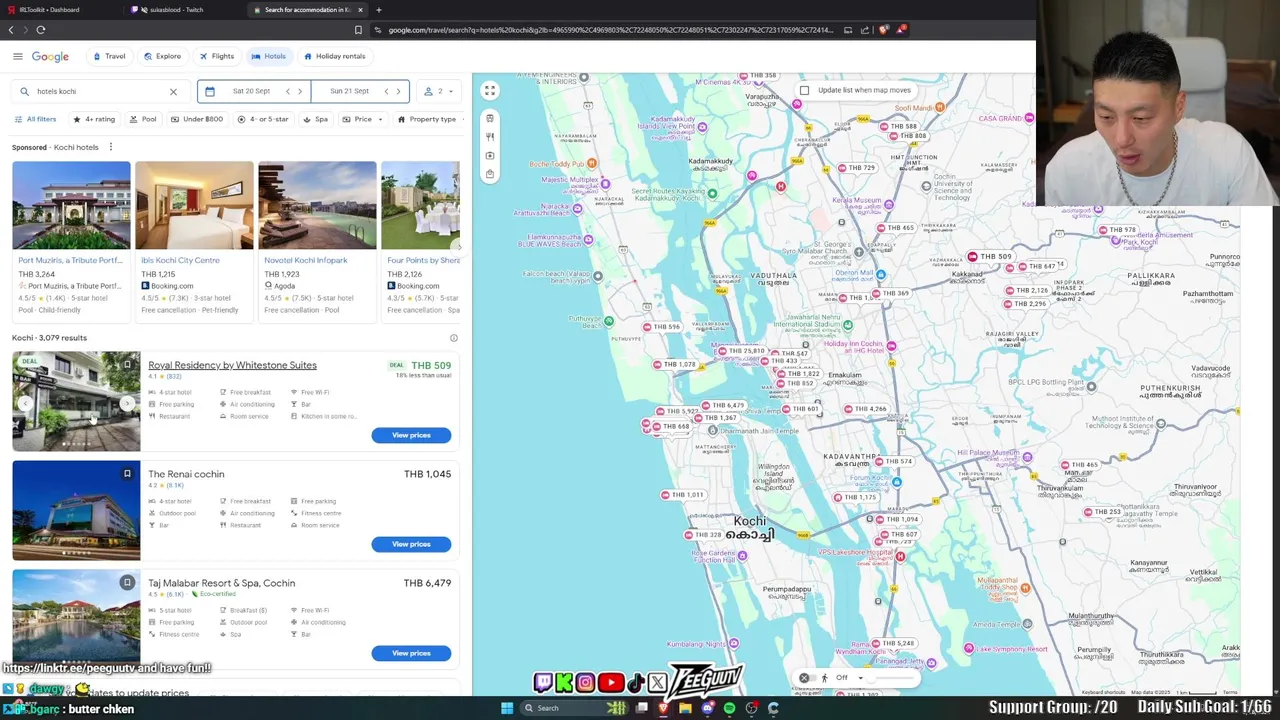Open the guests count dropdown
This screenshot has width=1280, height=720.
pyautogui.click(x=439, y=91)
